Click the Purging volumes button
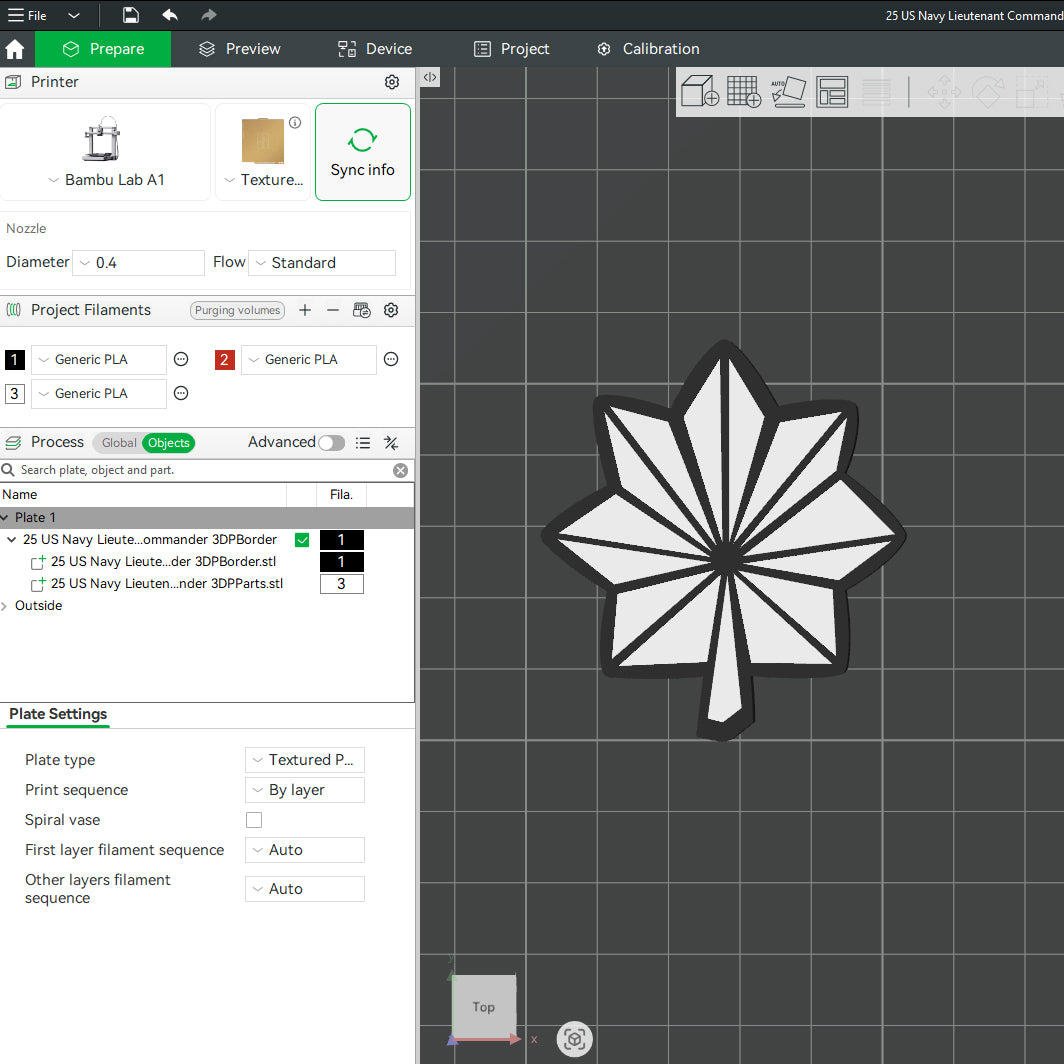Viewport: 1064px width, 1064px height. [238, 310]
